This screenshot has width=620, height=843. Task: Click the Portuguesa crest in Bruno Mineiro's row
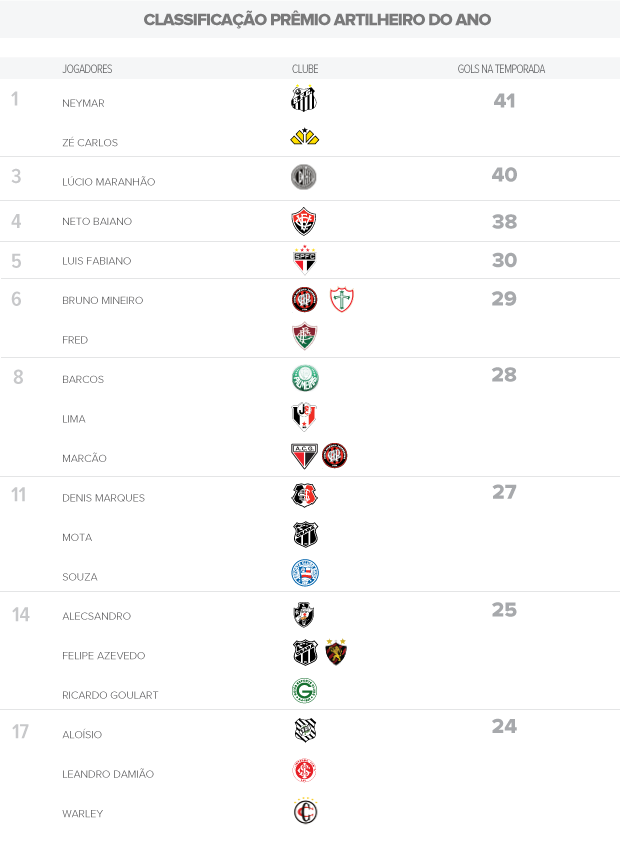click(x=342, y=299)
